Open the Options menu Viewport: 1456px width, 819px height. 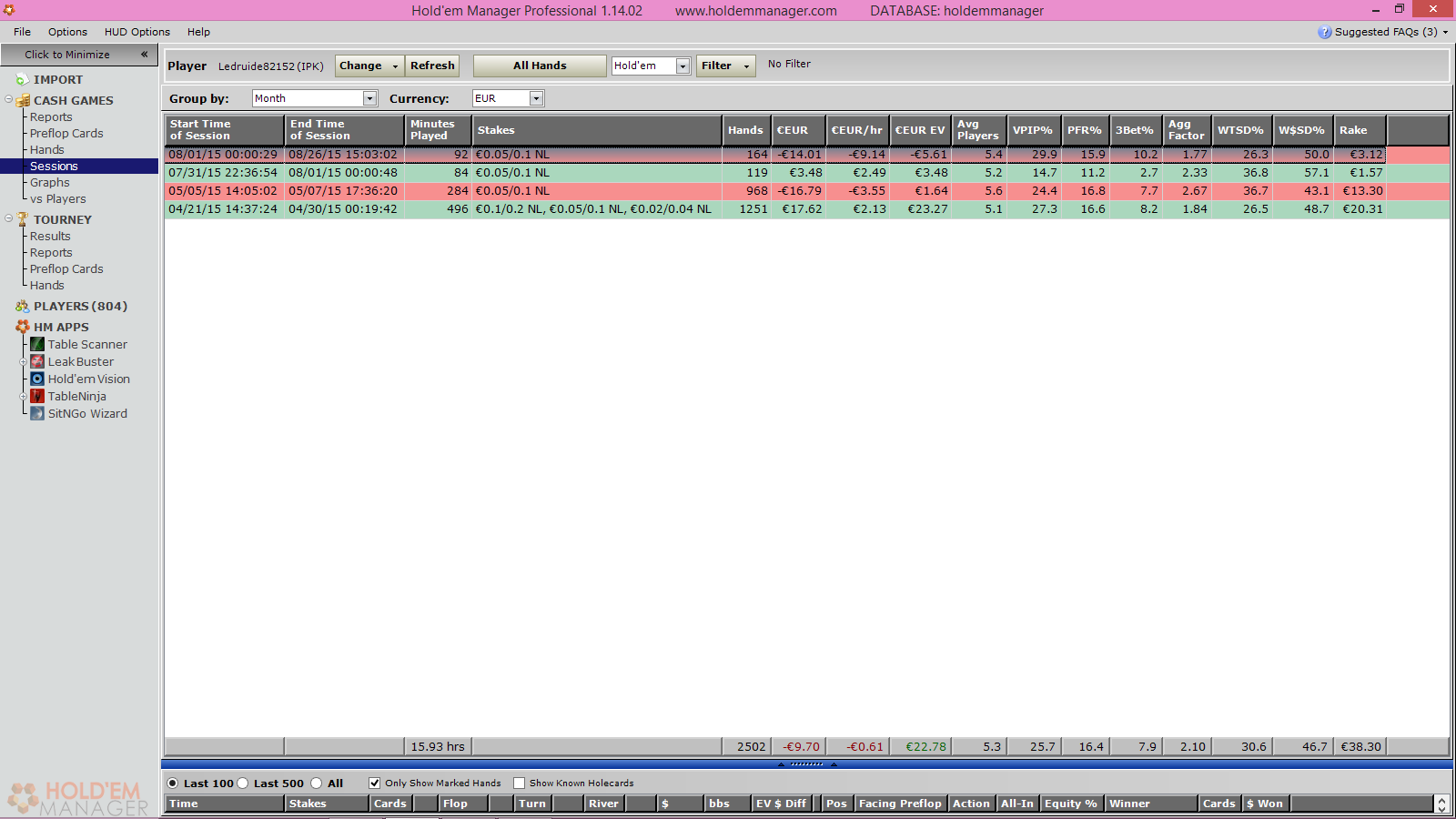[67, 32]
